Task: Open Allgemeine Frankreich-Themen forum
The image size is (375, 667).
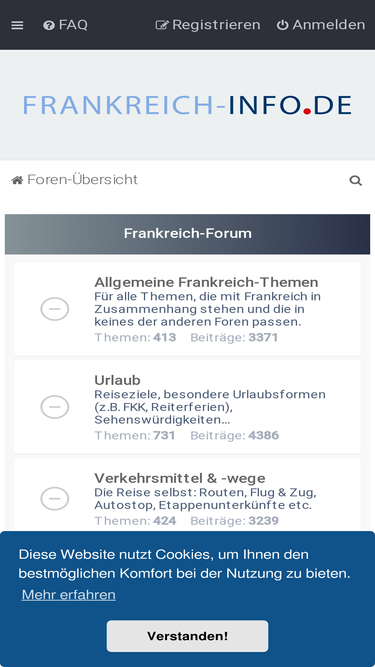Action: 206,282
